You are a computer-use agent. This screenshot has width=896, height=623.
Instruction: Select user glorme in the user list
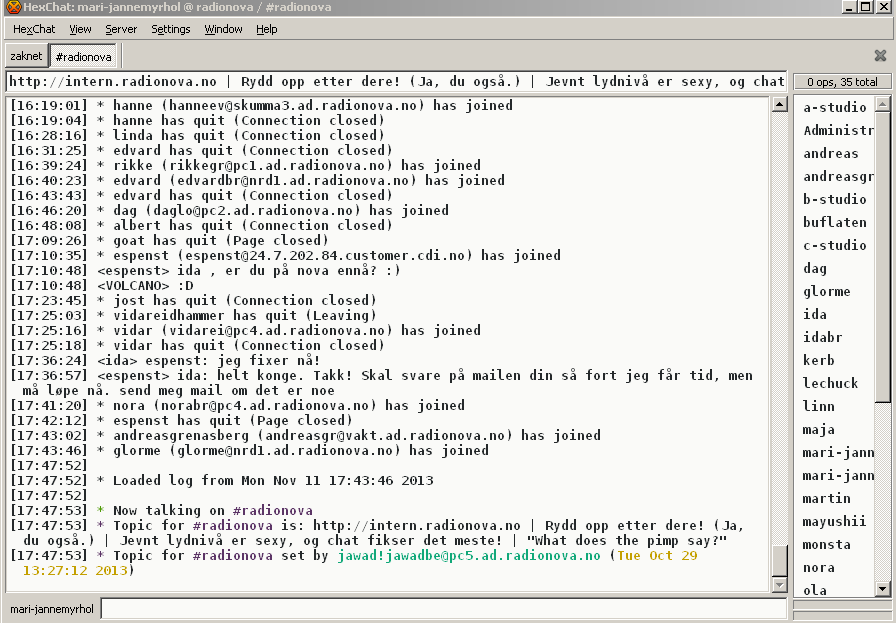tap(835, 291)
